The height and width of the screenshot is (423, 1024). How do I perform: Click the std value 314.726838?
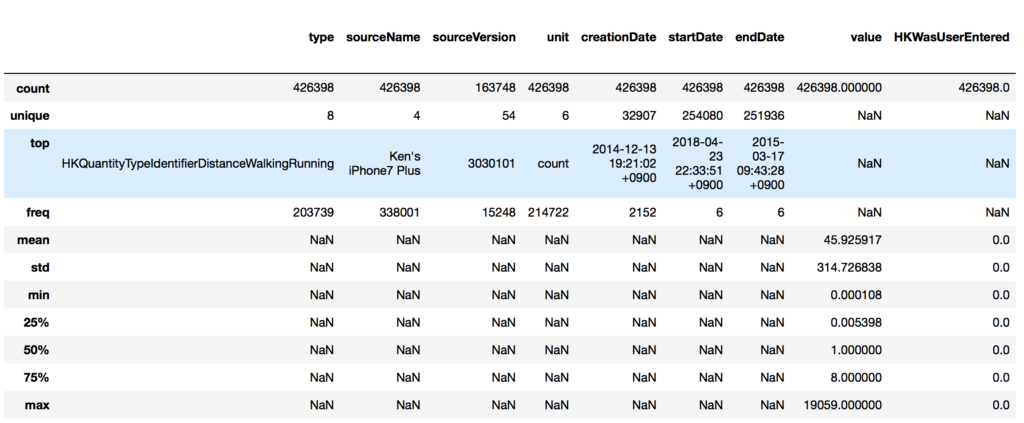[x=851, y=267]
